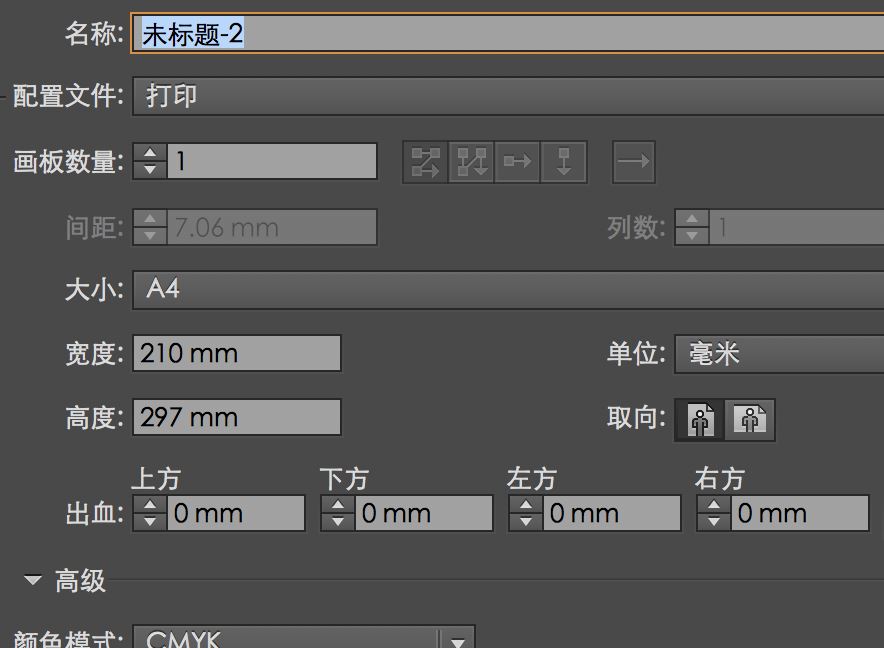Viewport: 884px width, 648px height.
Task: Select the Arrange by Row artboard layout icon
Action: pyautogui.click(x=517, y=161)
